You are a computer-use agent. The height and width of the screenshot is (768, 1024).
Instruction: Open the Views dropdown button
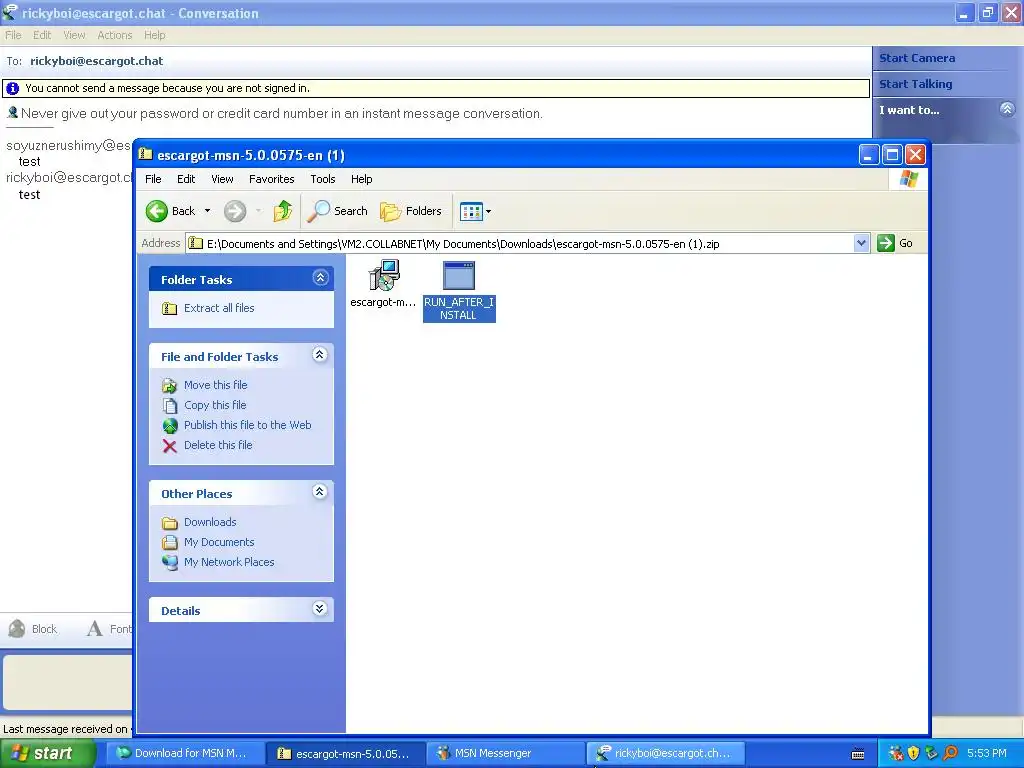click(475, 211)
